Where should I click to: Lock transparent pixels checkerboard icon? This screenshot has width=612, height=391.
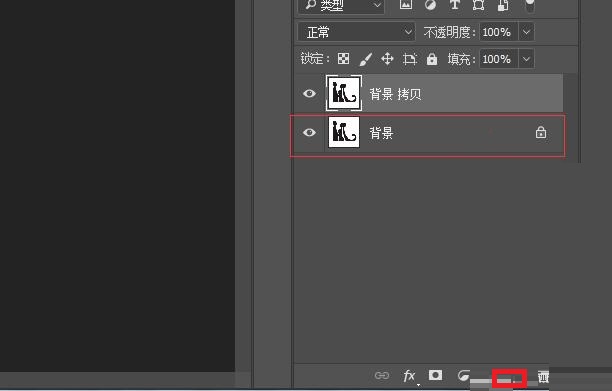[x=343, y=59]
